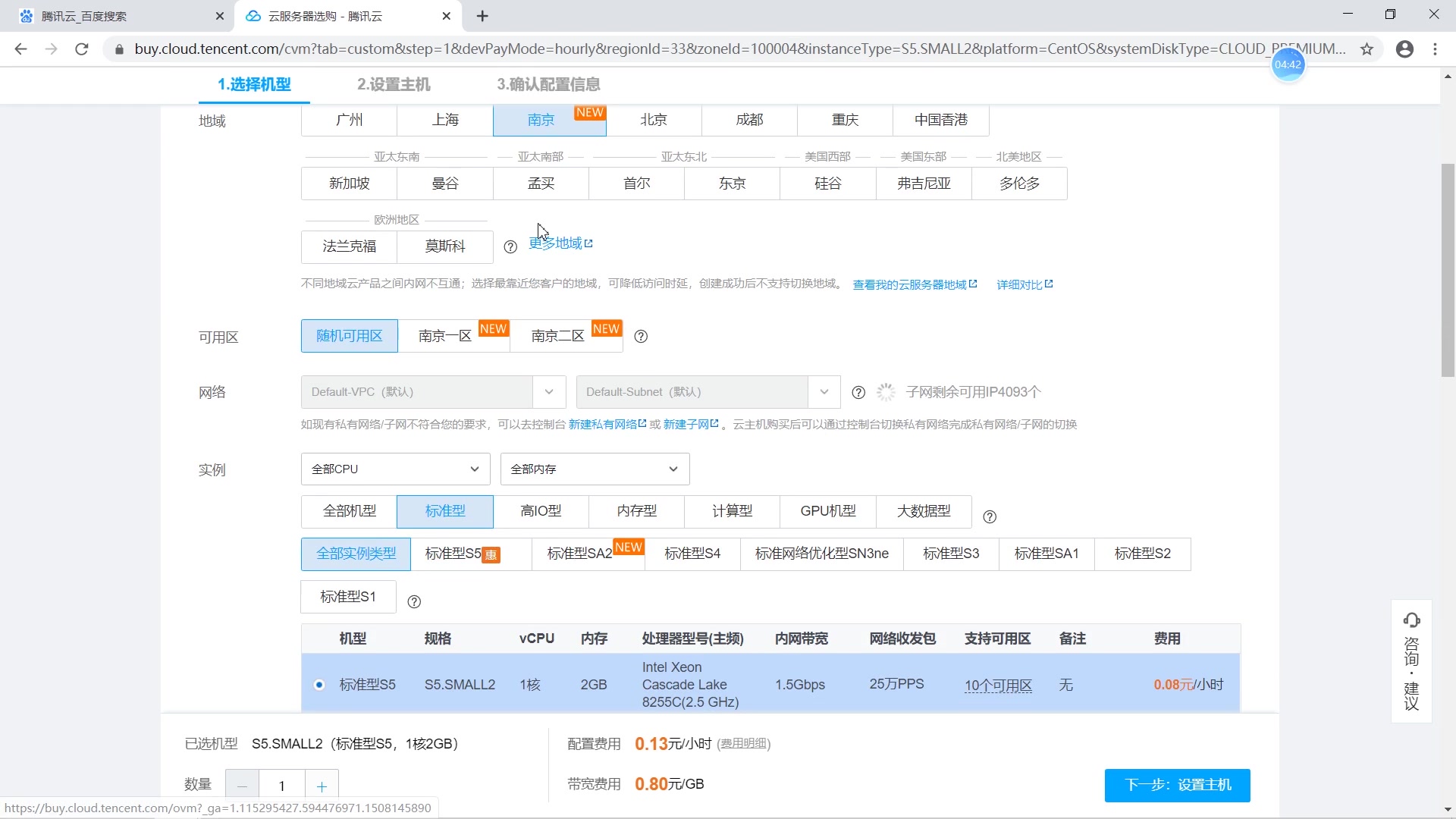Image resolution: width=1456 pixels, height=819 pixels.
Task: Choose 上海 region
Action: pos(445,120)
